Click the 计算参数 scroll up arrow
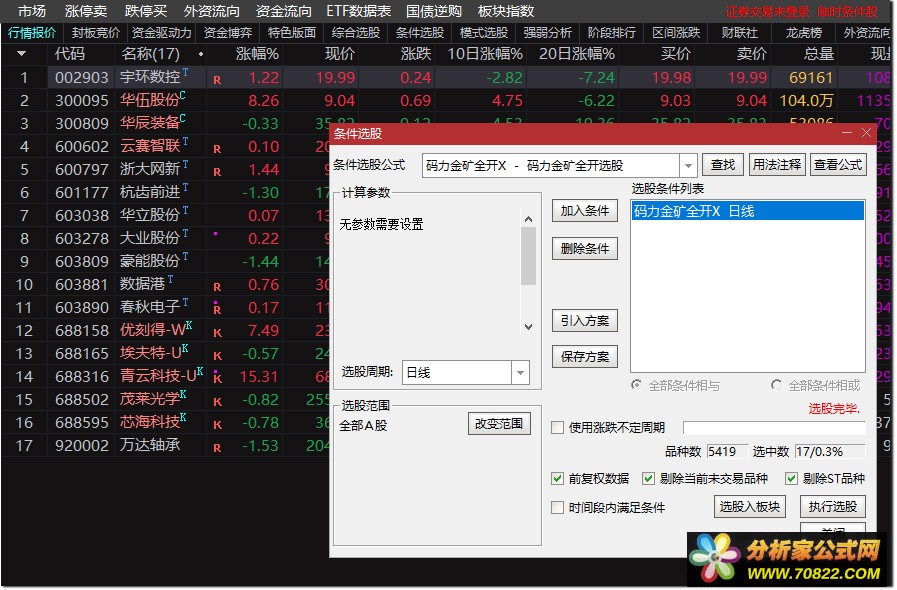897x590 pixels. pyautogui.click(x=528, y=219)
